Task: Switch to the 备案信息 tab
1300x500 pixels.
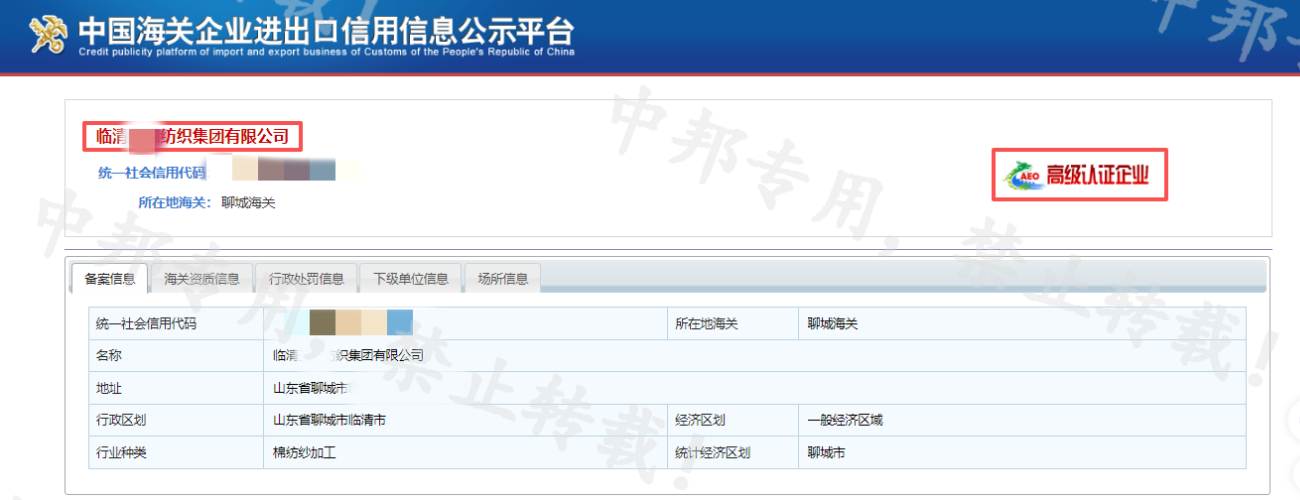Action: (110, 279)
